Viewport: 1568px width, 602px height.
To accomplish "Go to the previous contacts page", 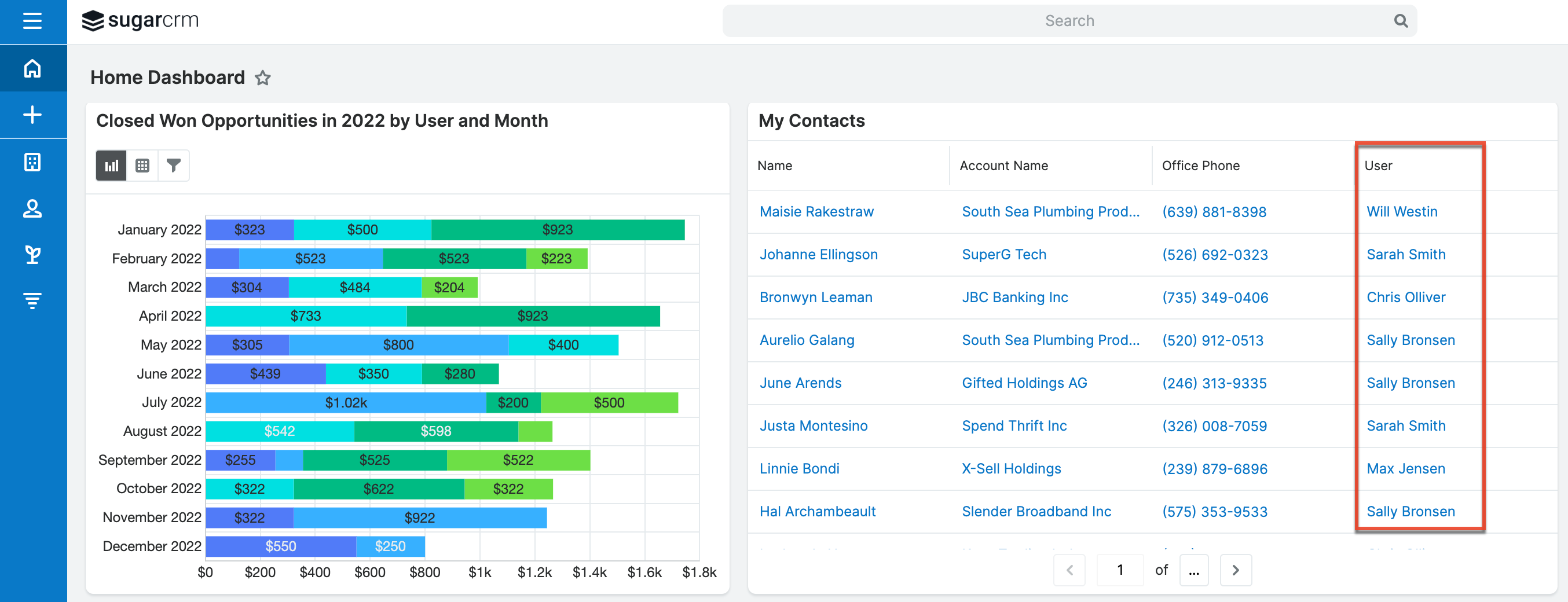I will [1069, 570].
